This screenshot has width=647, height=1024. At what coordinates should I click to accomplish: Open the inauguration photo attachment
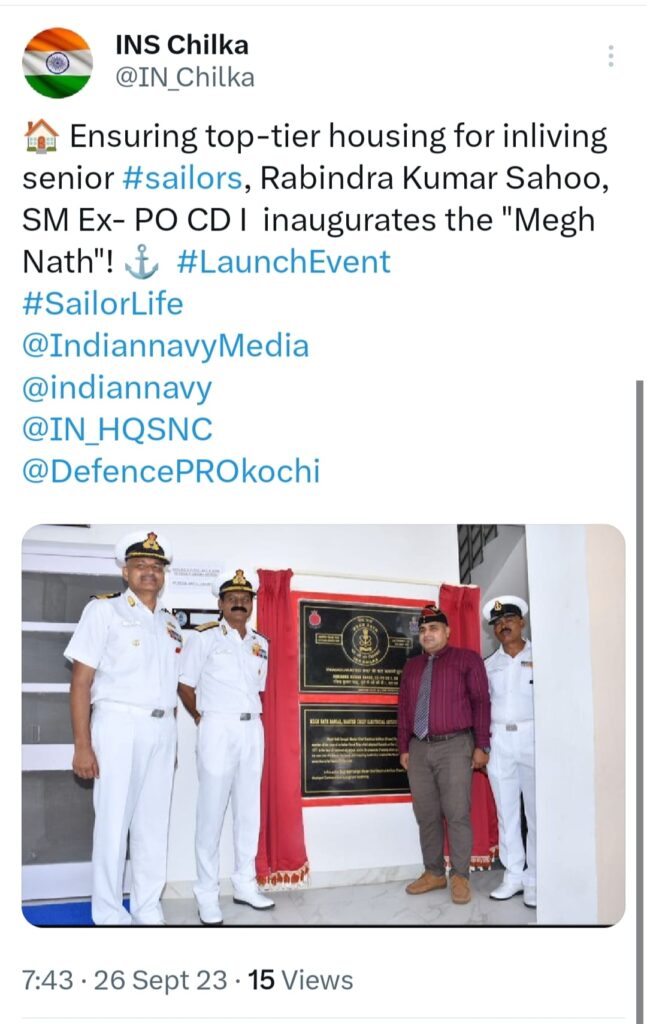click(324, 725)
